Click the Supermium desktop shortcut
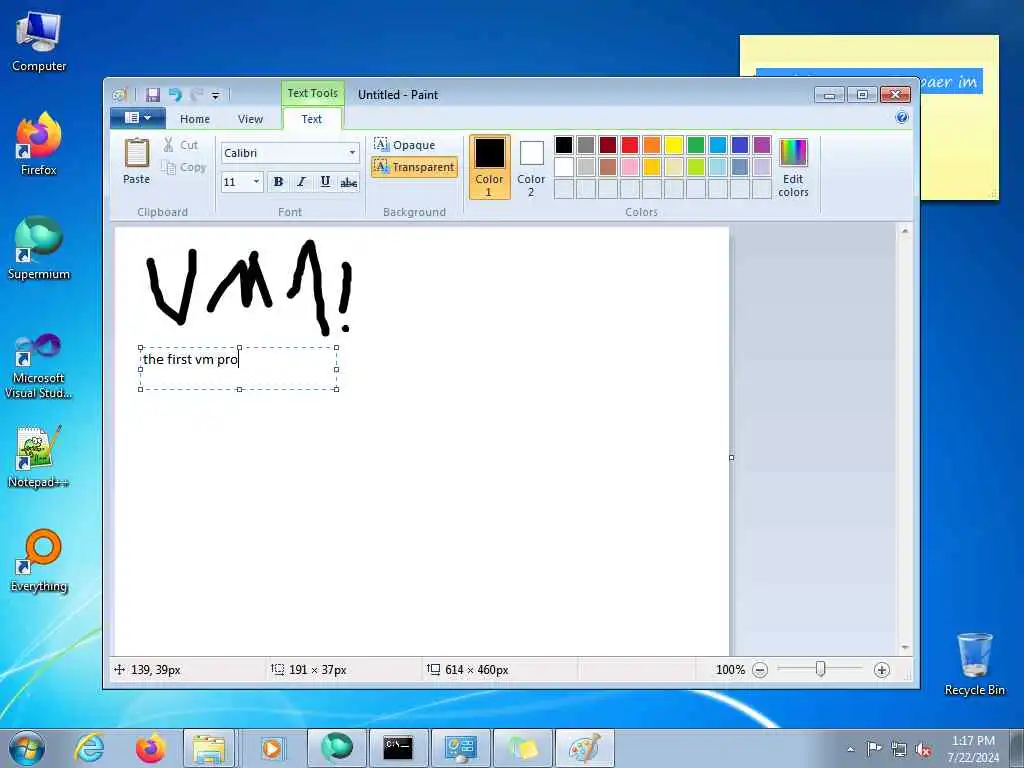The height and width of the screenshot is (768, 1024). coord(39,248)
